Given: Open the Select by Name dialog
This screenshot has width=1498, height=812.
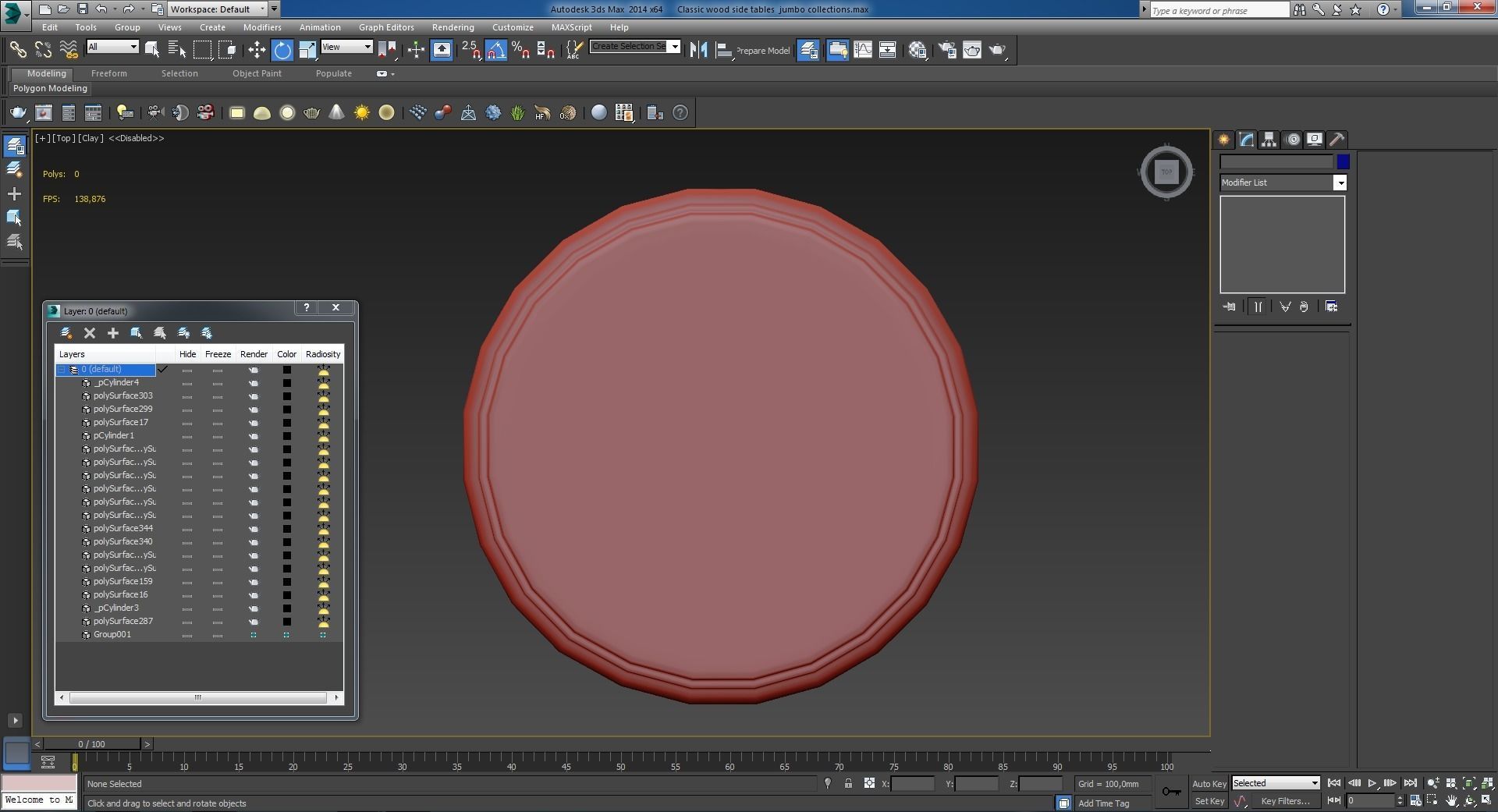Looking at the screenshot, I should tap(177, 50).
